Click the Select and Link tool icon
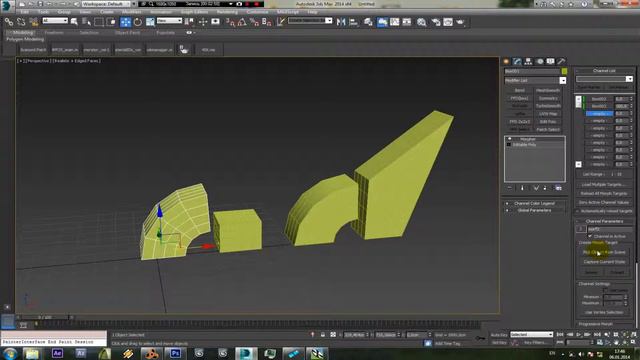The width and height of the screenshot is (640, 360). coord(9,22)
